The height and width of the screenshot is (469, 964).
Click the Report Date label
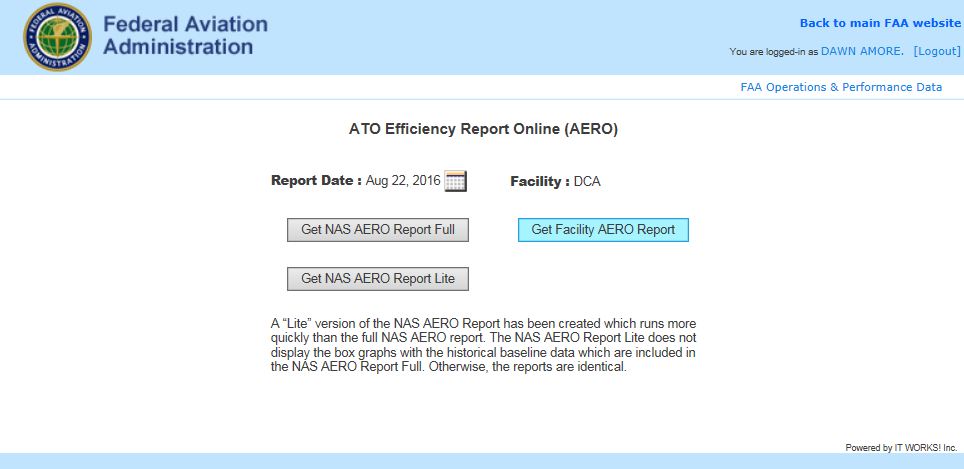tap(316, 181)
